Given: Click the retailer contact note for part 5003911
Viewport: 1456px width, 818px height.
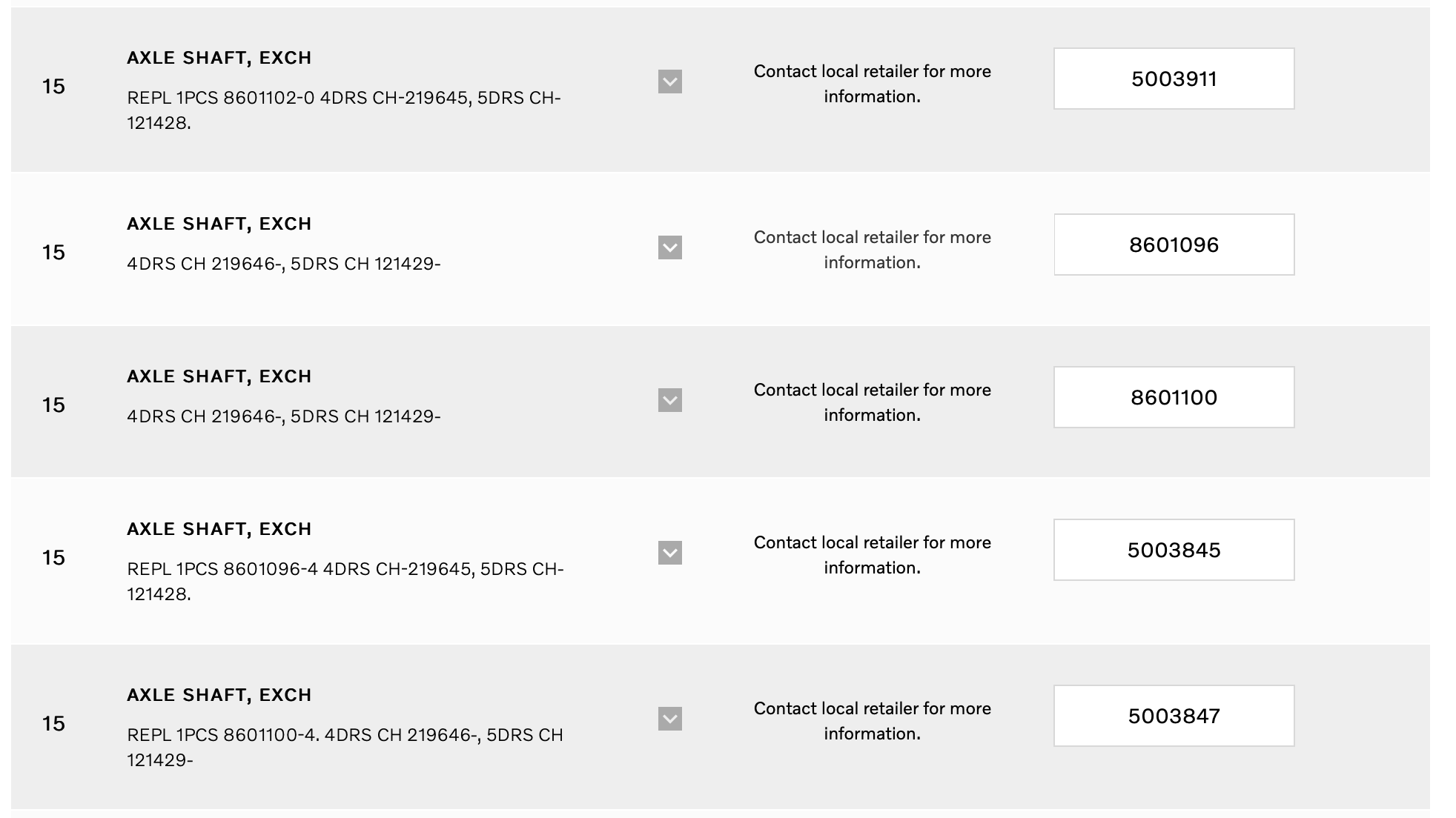Looking at the screenshot, I should pyautogui.click(x=872, y=84).
